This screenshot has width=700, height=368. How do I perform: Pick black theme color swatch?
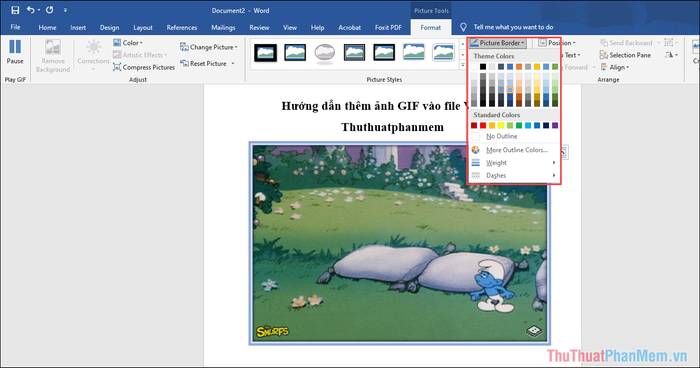(x=483, y=67)
